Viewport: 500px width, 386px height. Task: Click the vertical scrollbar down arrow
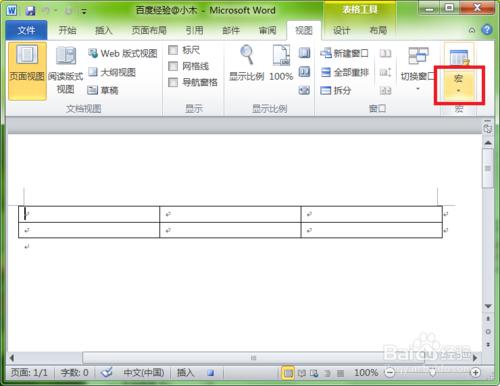coord(488,306)
